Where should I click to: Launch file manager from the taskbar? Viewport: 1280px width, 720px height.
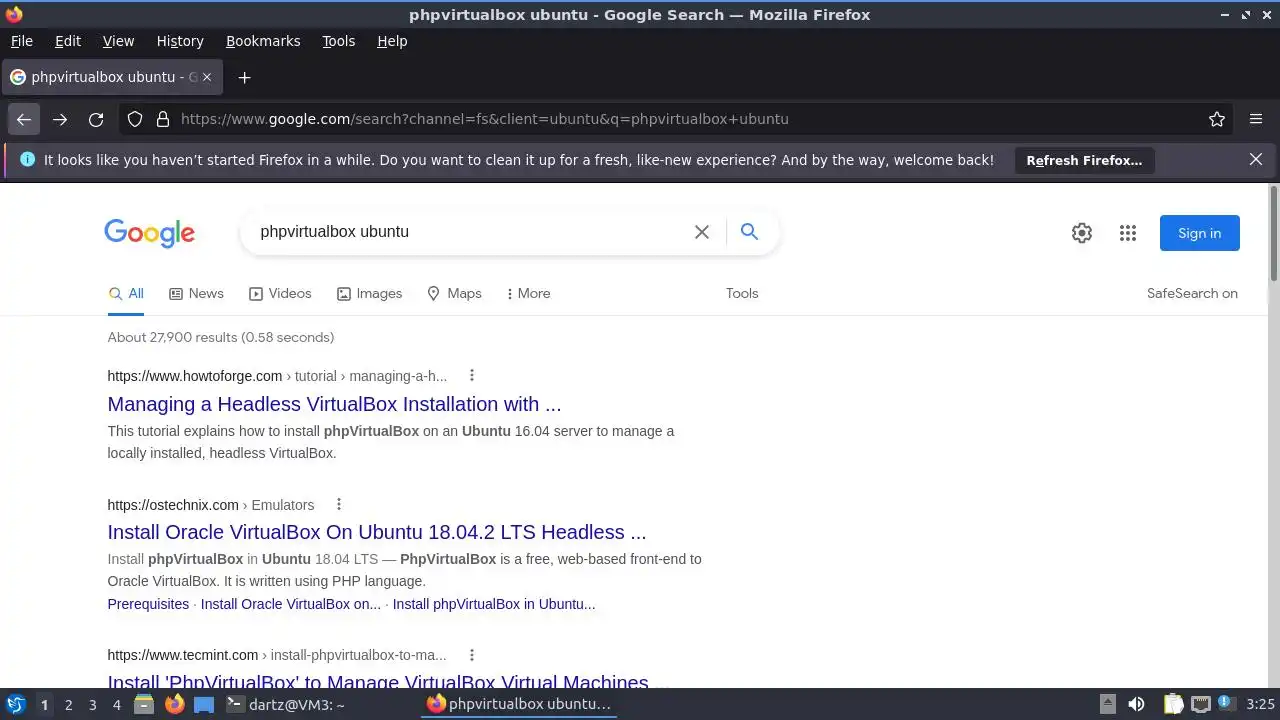pos(144,704)
